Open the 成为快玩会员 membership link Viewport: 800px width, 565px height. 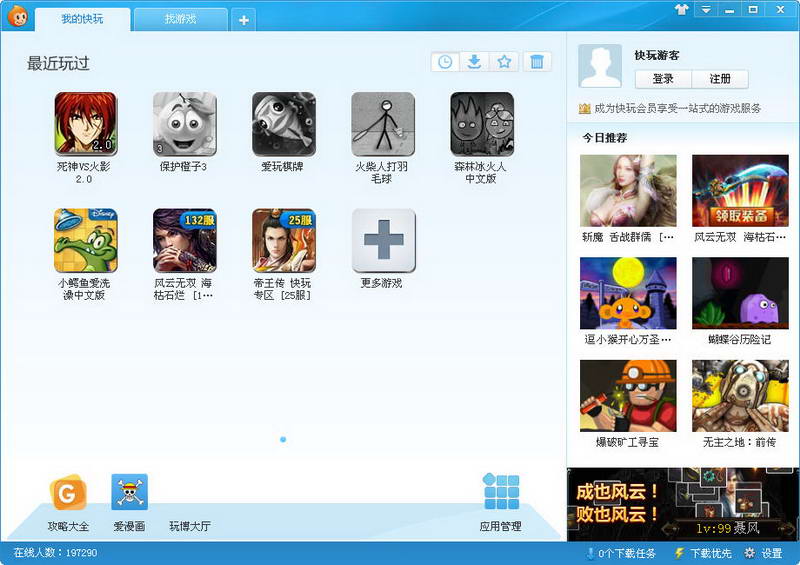677,108
